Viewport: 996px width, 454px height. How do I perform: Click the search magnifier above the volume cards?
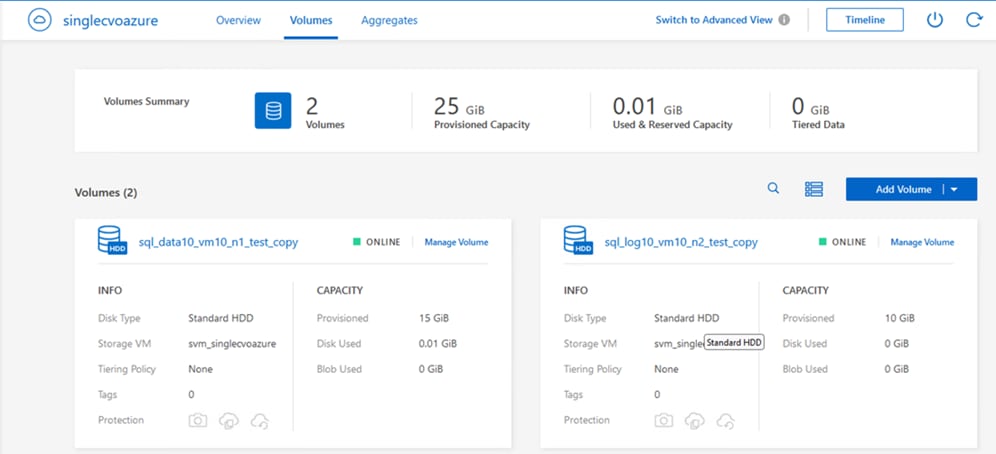point(773,188)
